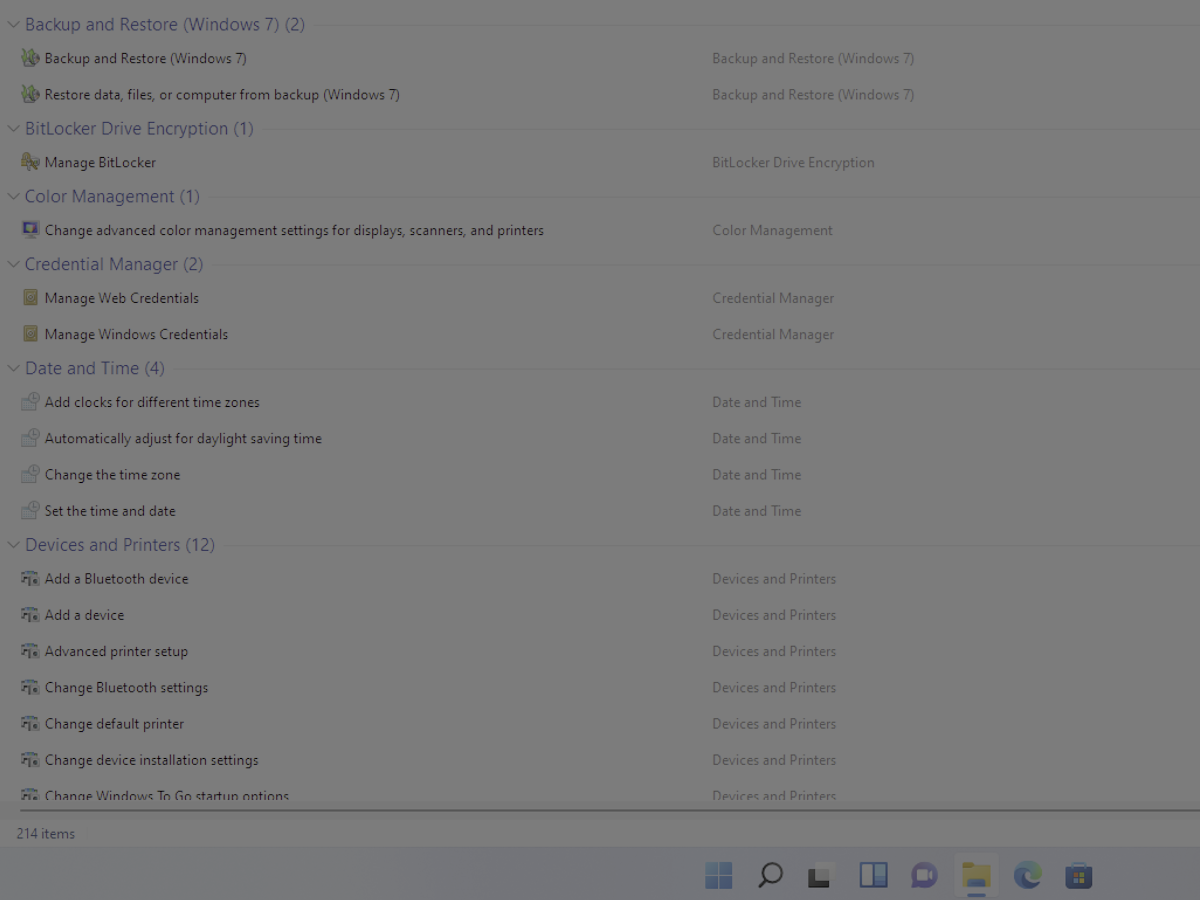This screenshot has width=1200, height=900.
Task: Click BitLocker Drive Encryption category cell for Manage BitLocker
Action: (793, 162)
